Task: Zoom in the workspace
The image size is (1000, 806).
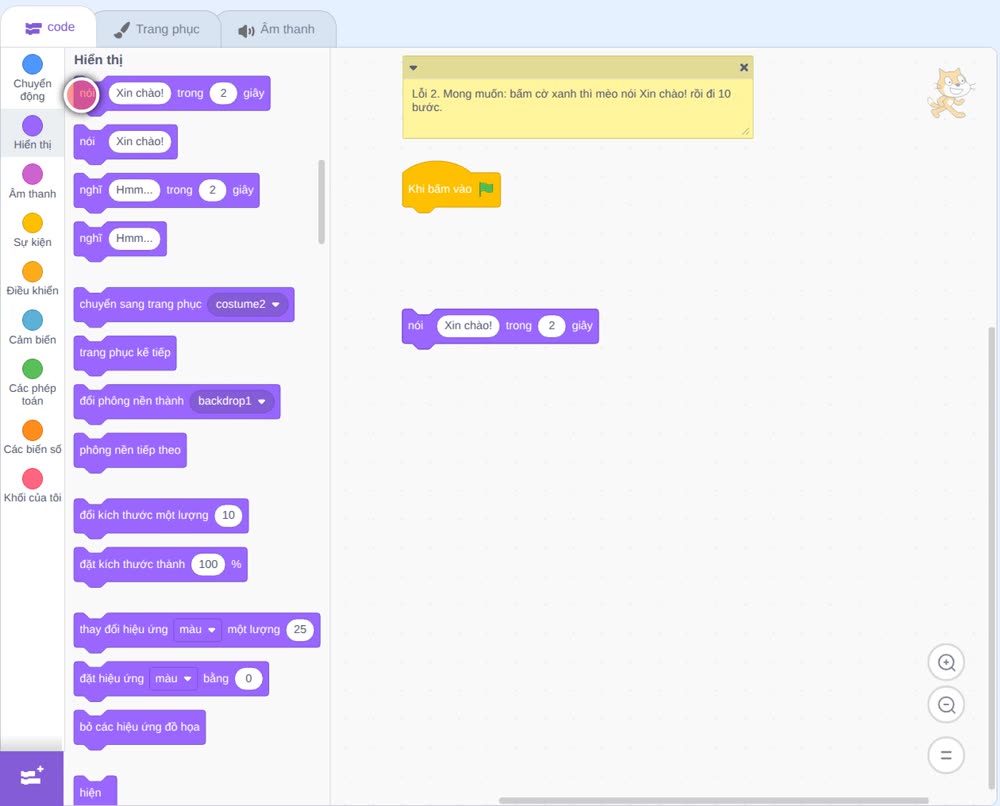Action: [946, 663]
